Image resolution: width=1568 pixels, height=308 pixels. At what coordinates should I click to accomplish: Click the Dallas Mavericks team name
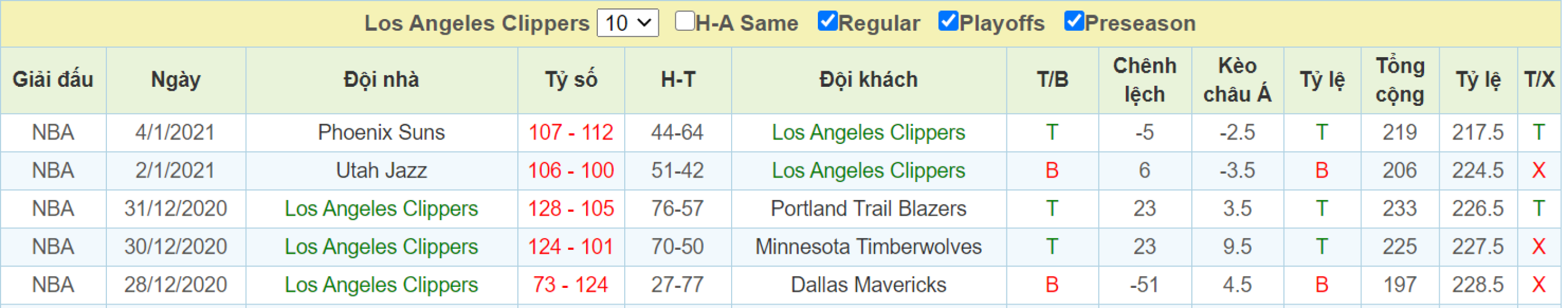tap(869, 285)
